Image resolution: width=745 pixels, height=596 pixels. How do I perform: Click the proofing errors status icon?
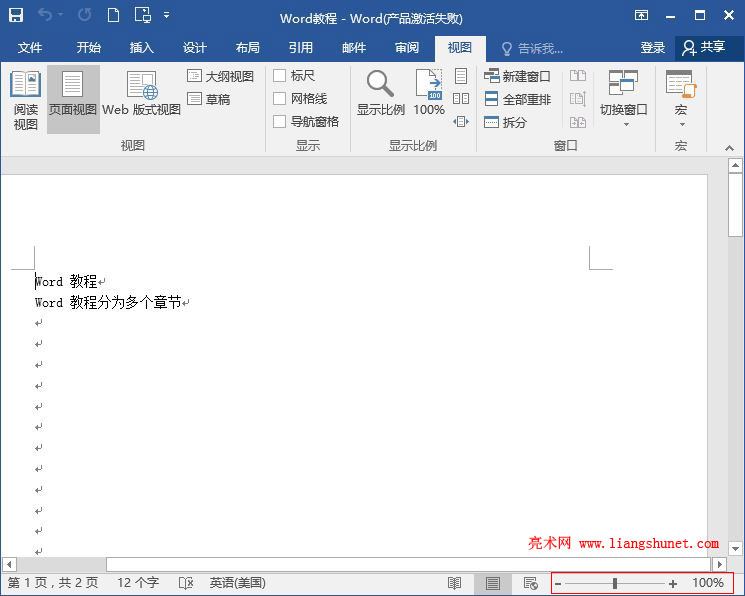tap(186, 583)
